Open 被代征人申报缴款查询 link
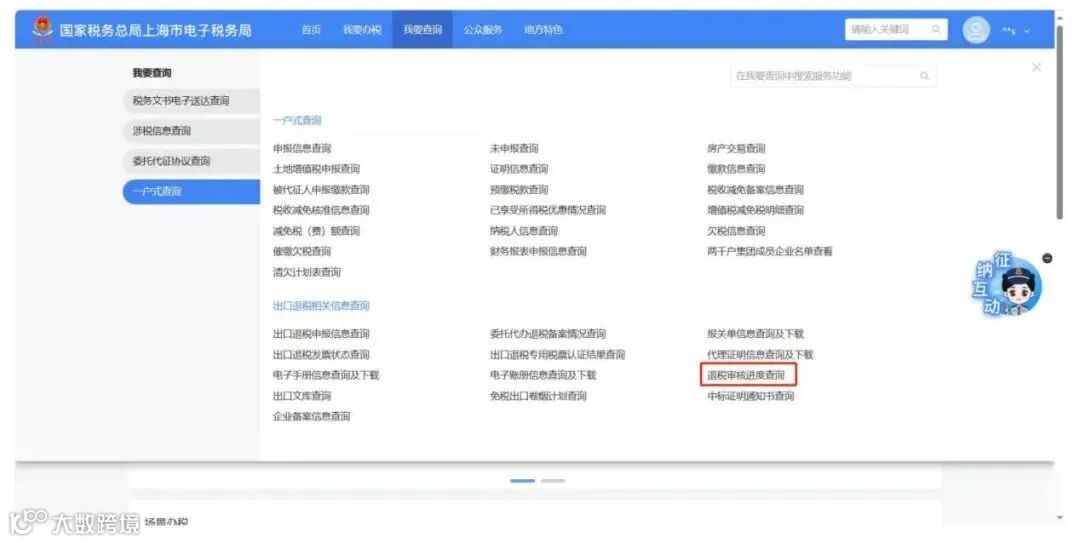 (321, 189)
